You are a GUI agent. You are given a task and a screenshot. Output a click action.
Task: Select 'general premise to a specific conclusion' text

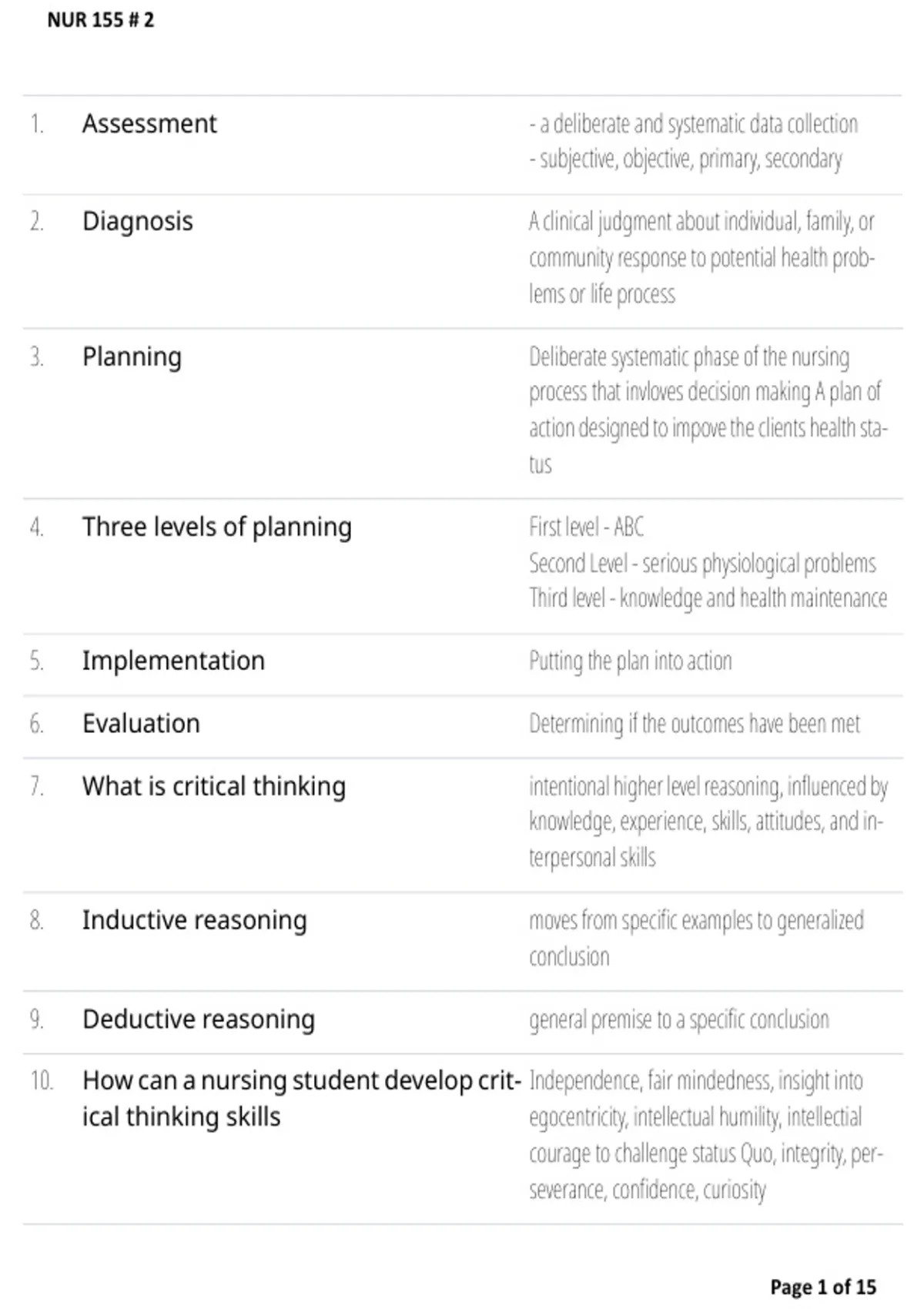(x=679, y=1020)
